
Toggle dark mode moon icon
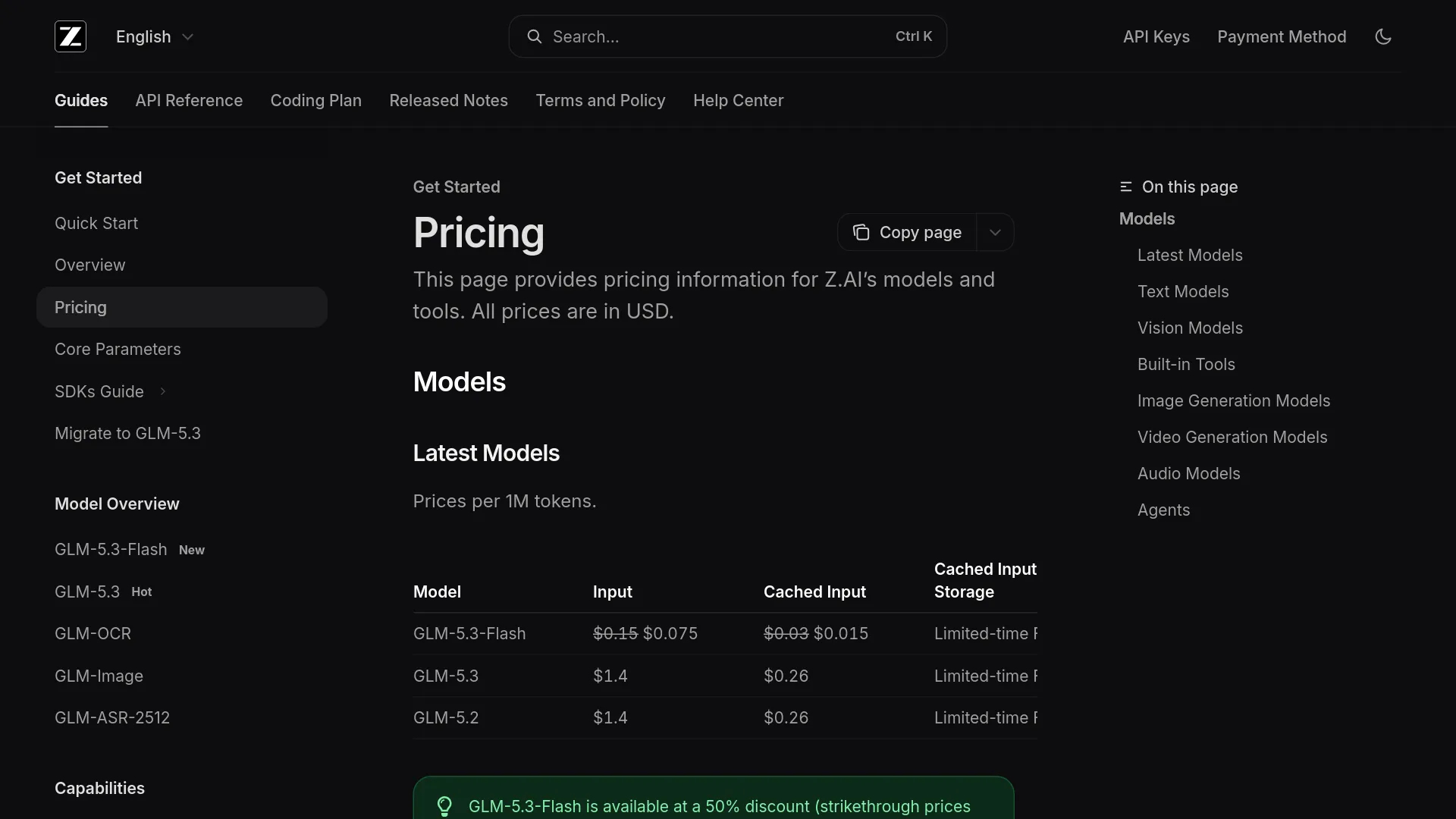click(x=1383, y=36)
